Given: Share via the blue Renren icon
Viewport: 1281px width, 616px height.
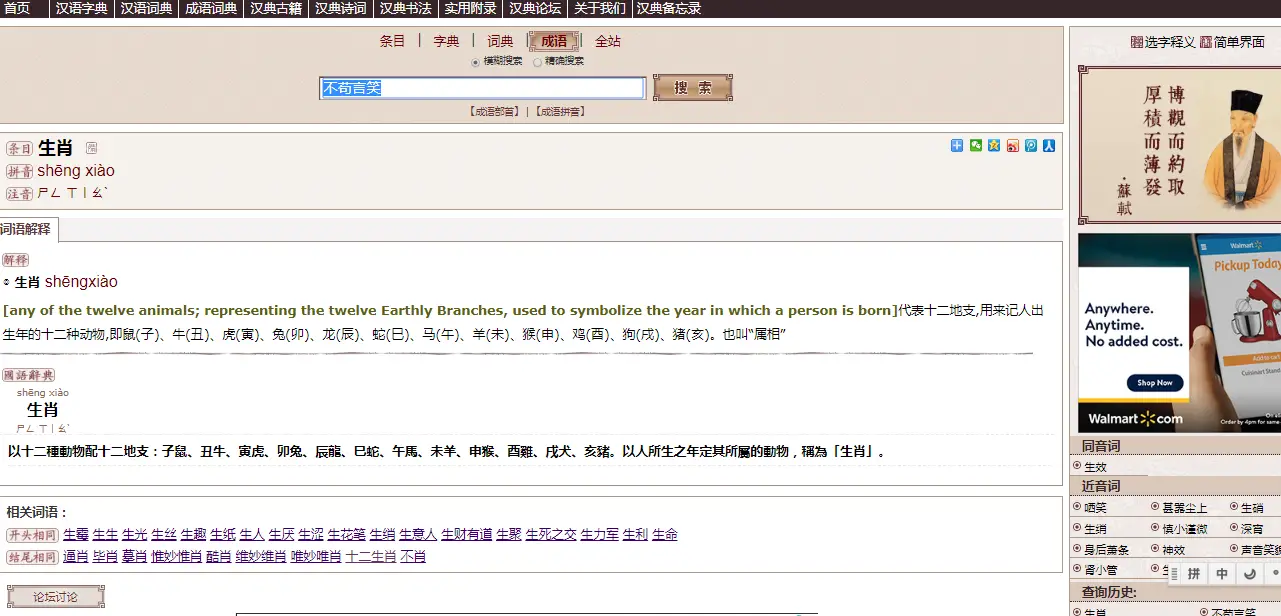Looking at the screenshot, I should 1048,145.
